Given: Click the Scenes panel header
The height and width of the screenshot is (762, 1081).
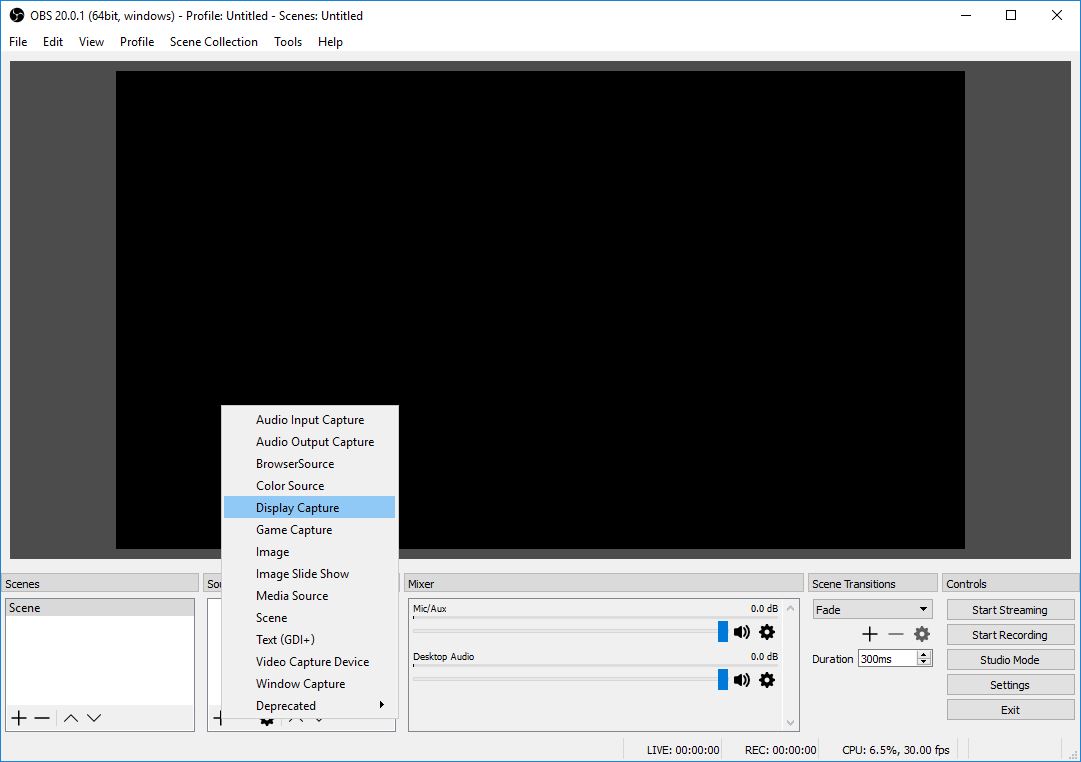Looking at the screenshot, I should coord(100,583).
